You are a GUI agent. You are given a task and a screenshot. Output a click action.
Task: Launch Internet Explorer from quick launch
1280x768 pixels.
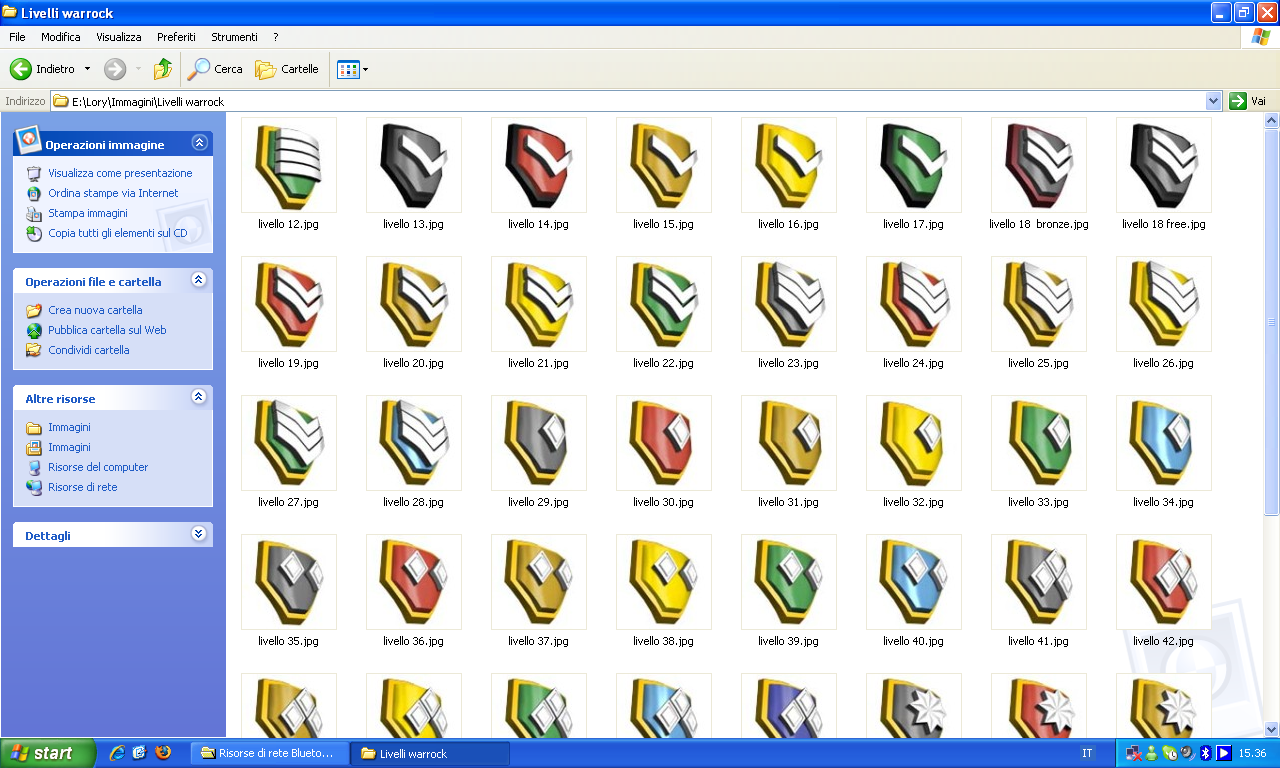[117, 753]
